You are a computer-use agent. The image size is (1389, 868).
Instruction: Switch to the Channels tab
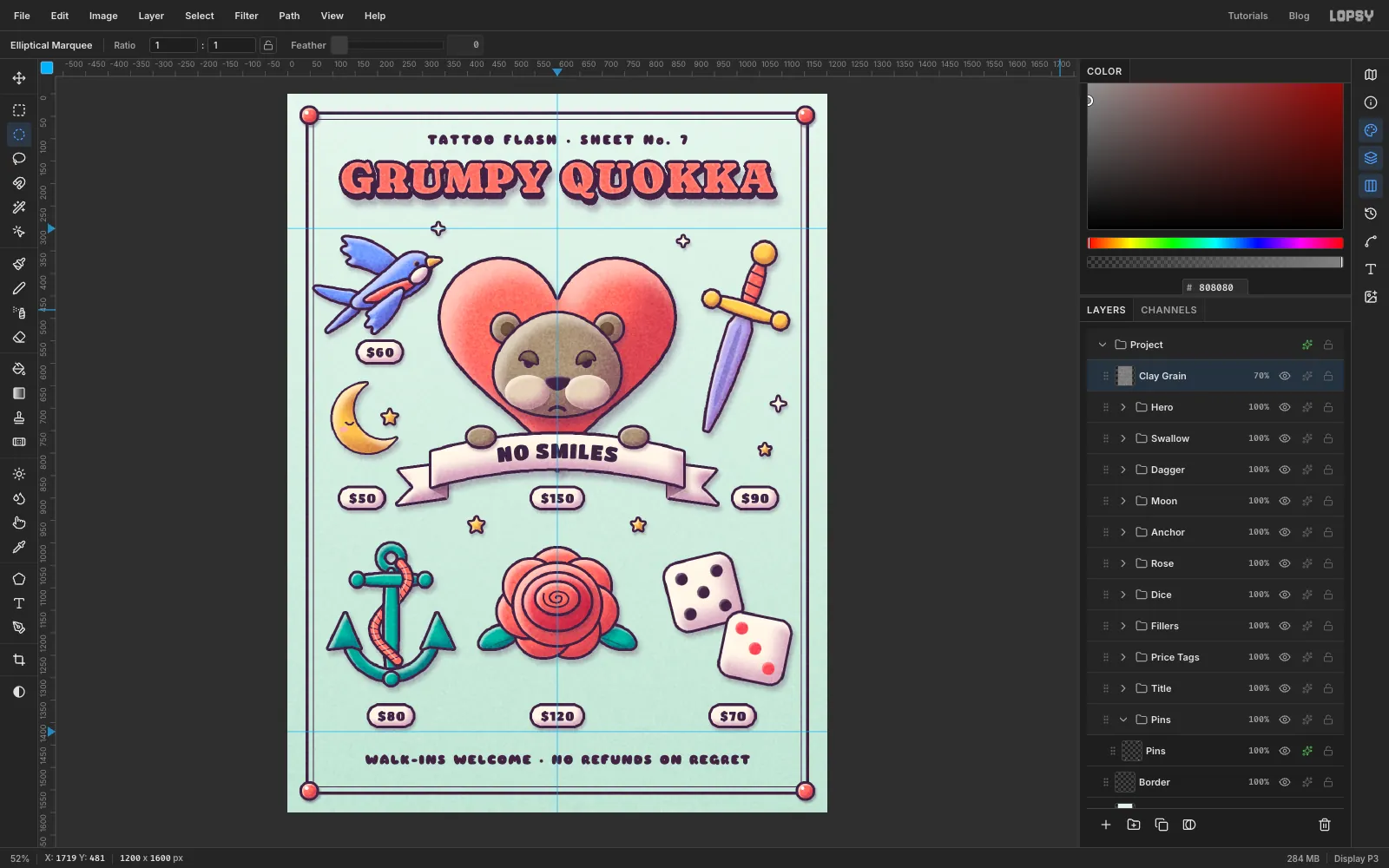[1168, 310]
